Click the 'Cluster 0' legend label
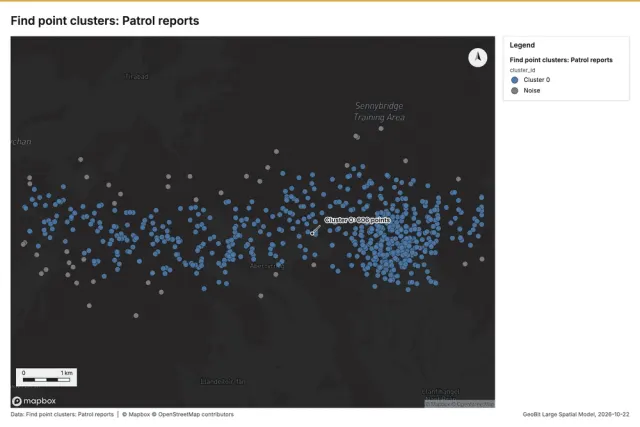Screen dimensions: 640x427 [536, 80]
